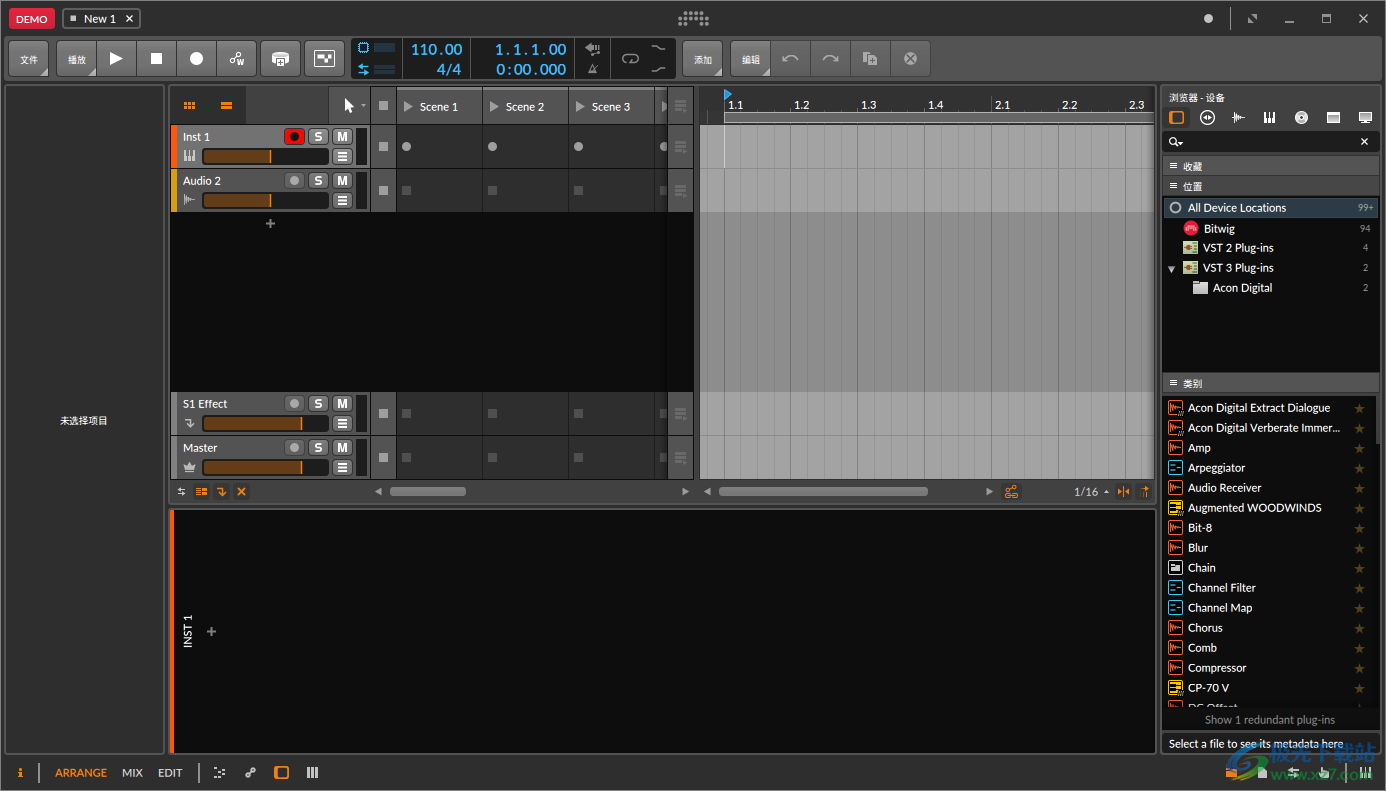Open the Presets browser category icon

coord(1207,117)
